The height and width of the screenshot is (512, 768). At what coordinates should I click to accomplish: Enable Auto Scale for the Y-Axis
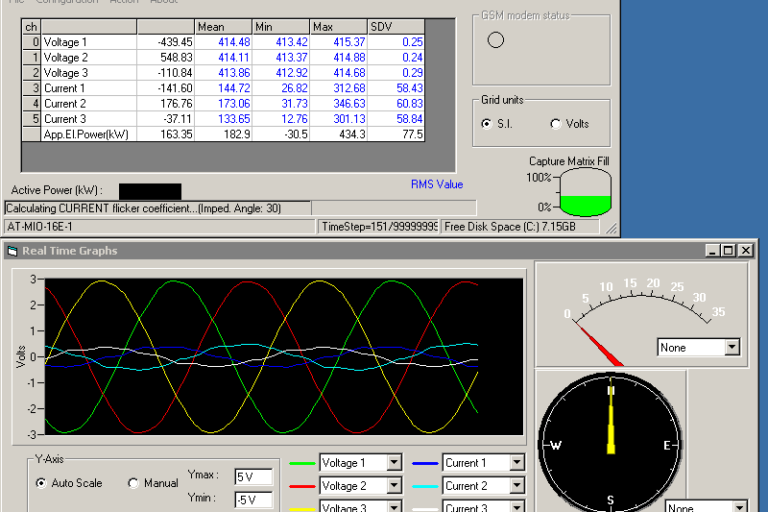point(42,483)
